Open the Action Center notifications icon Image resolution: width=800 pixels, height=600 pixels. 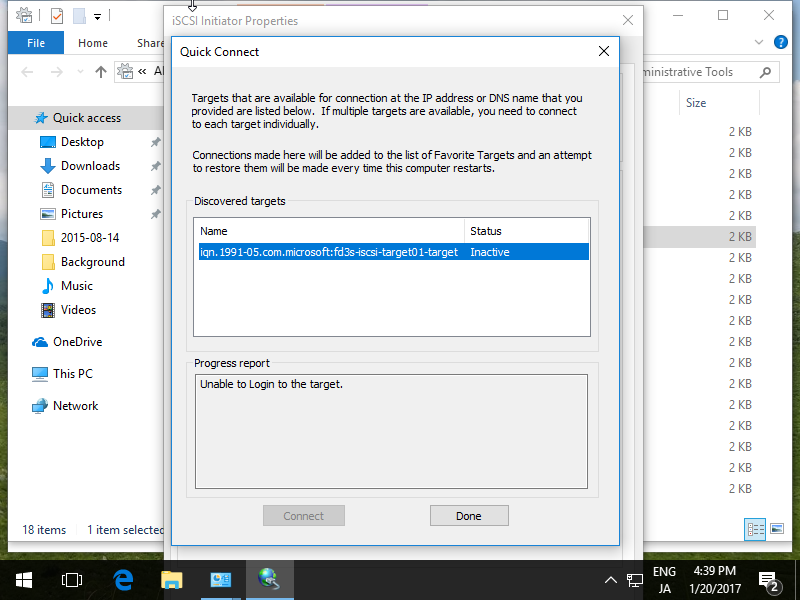tap(768, 580)
